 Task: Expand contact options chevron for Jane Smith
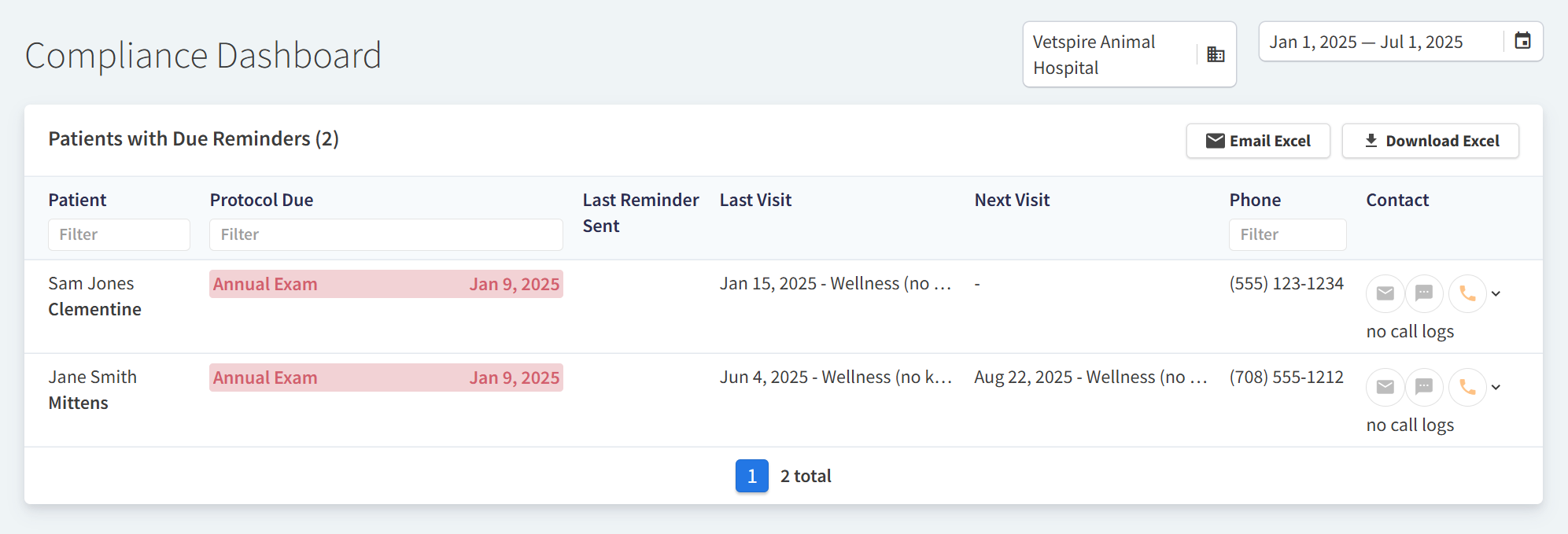[1496, 388]
